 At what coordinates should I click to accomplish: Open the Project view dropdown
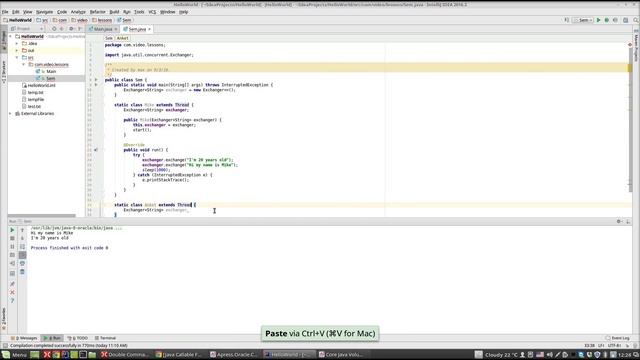tap(27, 29)
